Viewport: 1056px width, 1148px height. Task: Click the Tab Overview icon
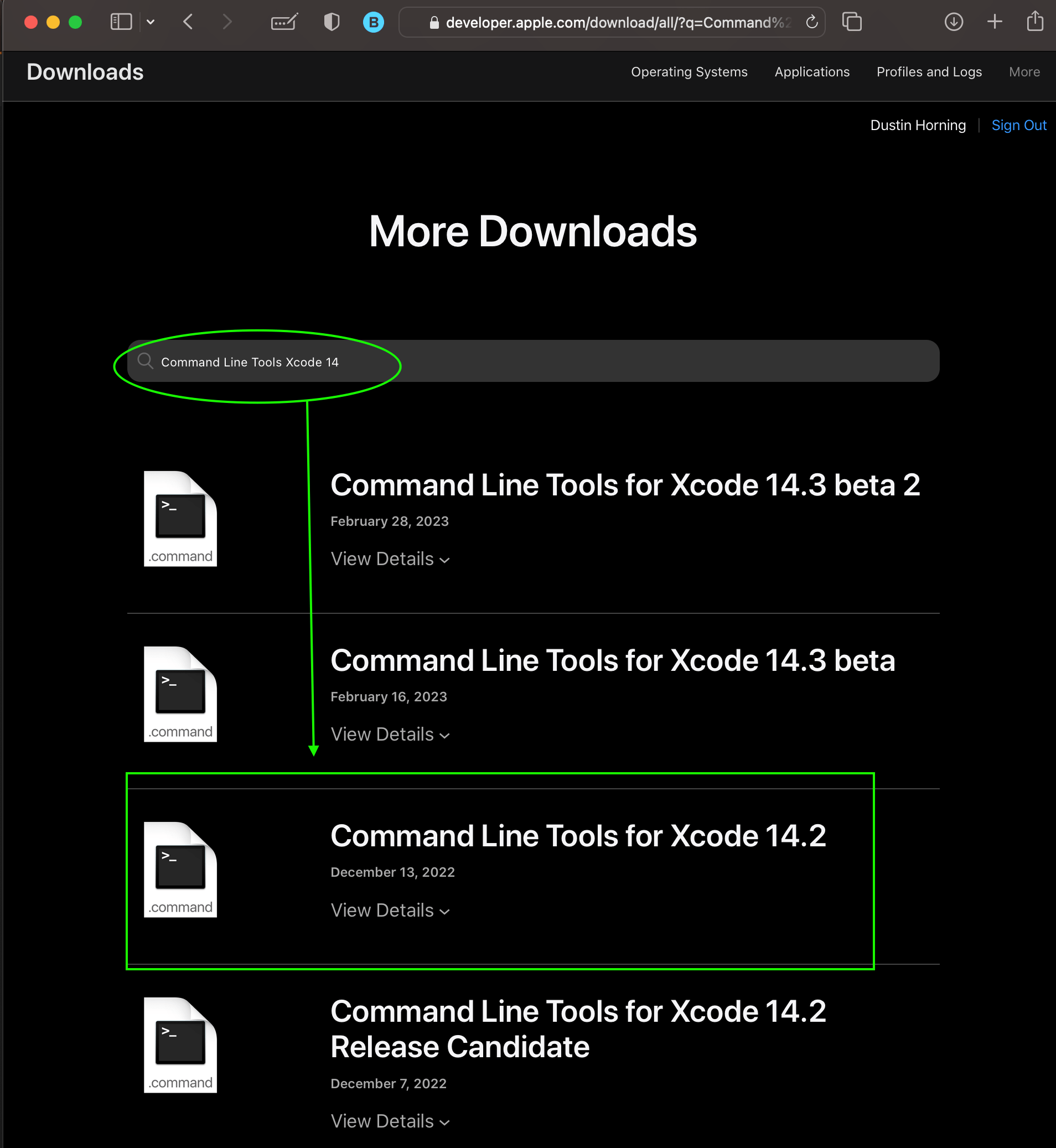pyautogui.click(x=852, y=22)
